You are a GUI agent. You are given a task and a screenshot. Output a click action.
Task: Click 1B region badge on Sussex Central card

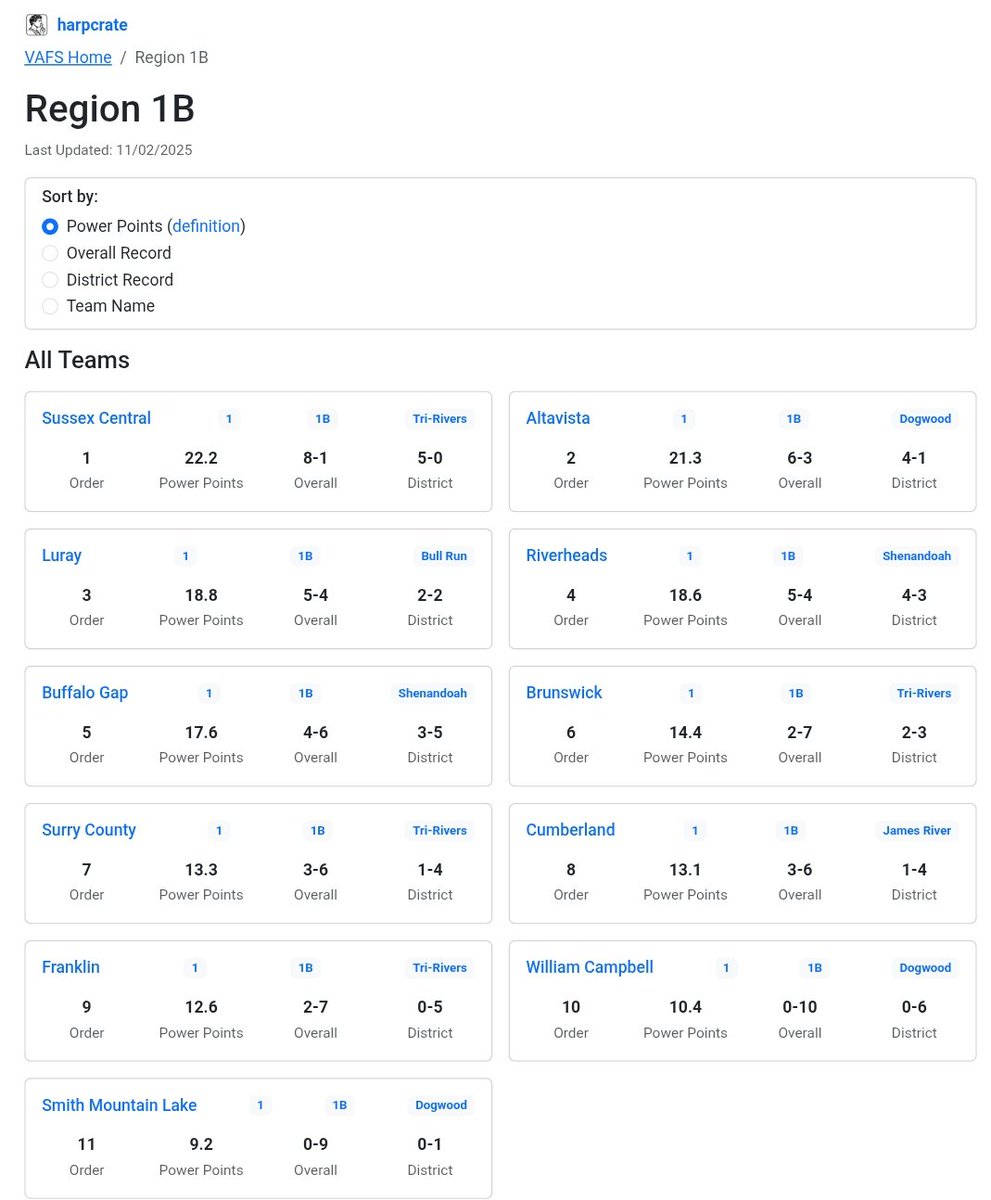tap(323, 419)
